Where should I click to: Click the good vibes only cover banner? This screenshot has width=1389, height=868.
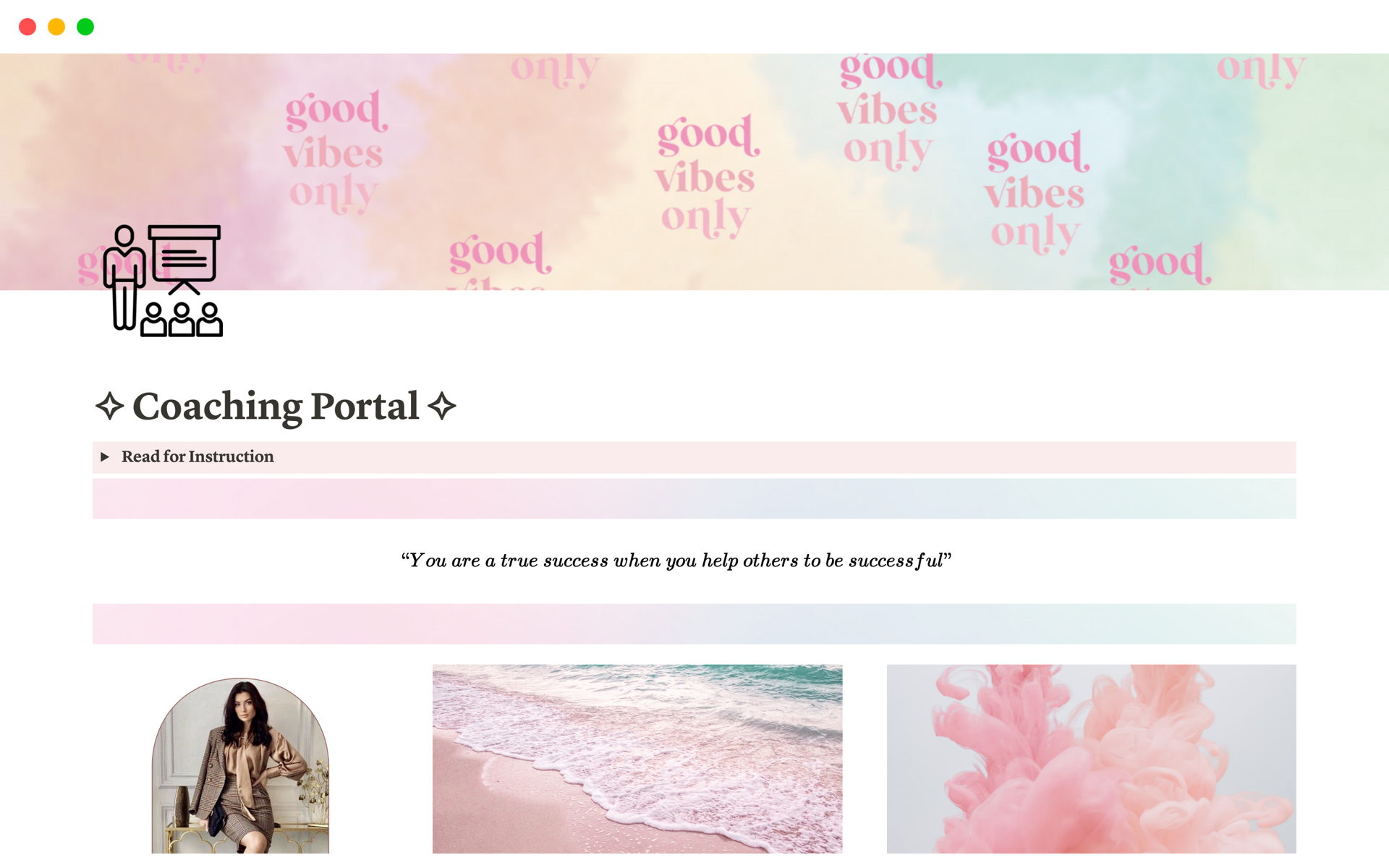694,171
